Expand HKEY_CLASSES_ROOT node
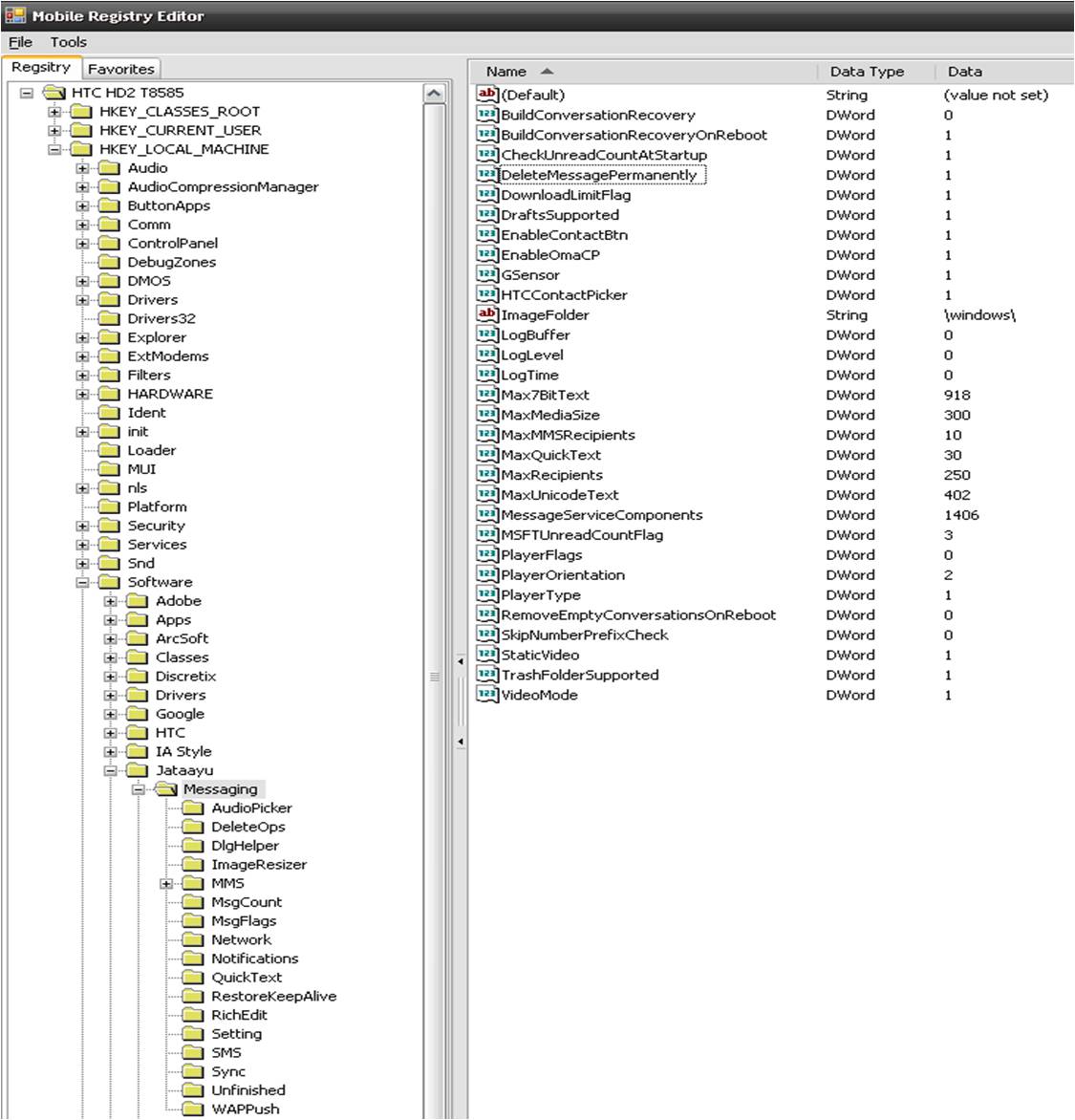 click(x=54, y=112)
